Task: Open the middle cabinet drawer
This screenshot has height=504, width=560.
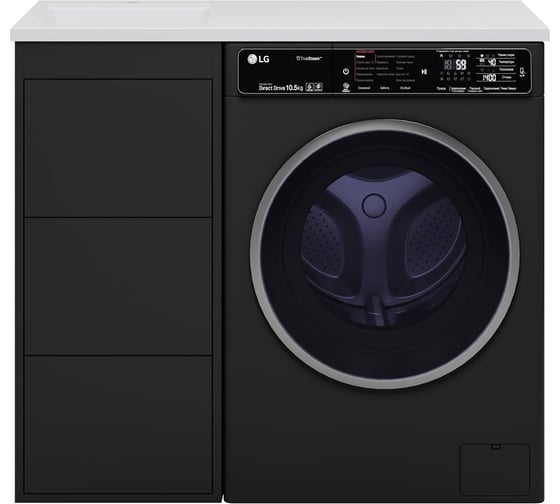Action: point(118,286)
